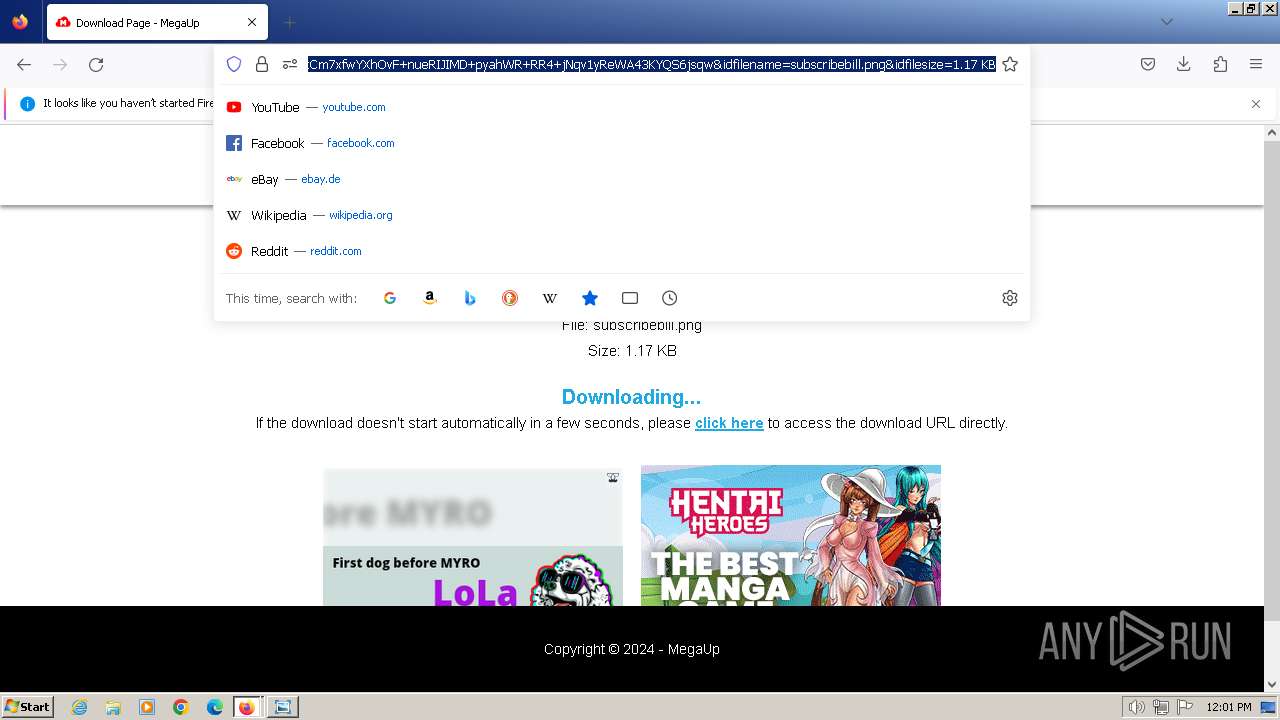
Task: Click the 12:01 PM taskbar clock
Action: [x=1229, y=707]
